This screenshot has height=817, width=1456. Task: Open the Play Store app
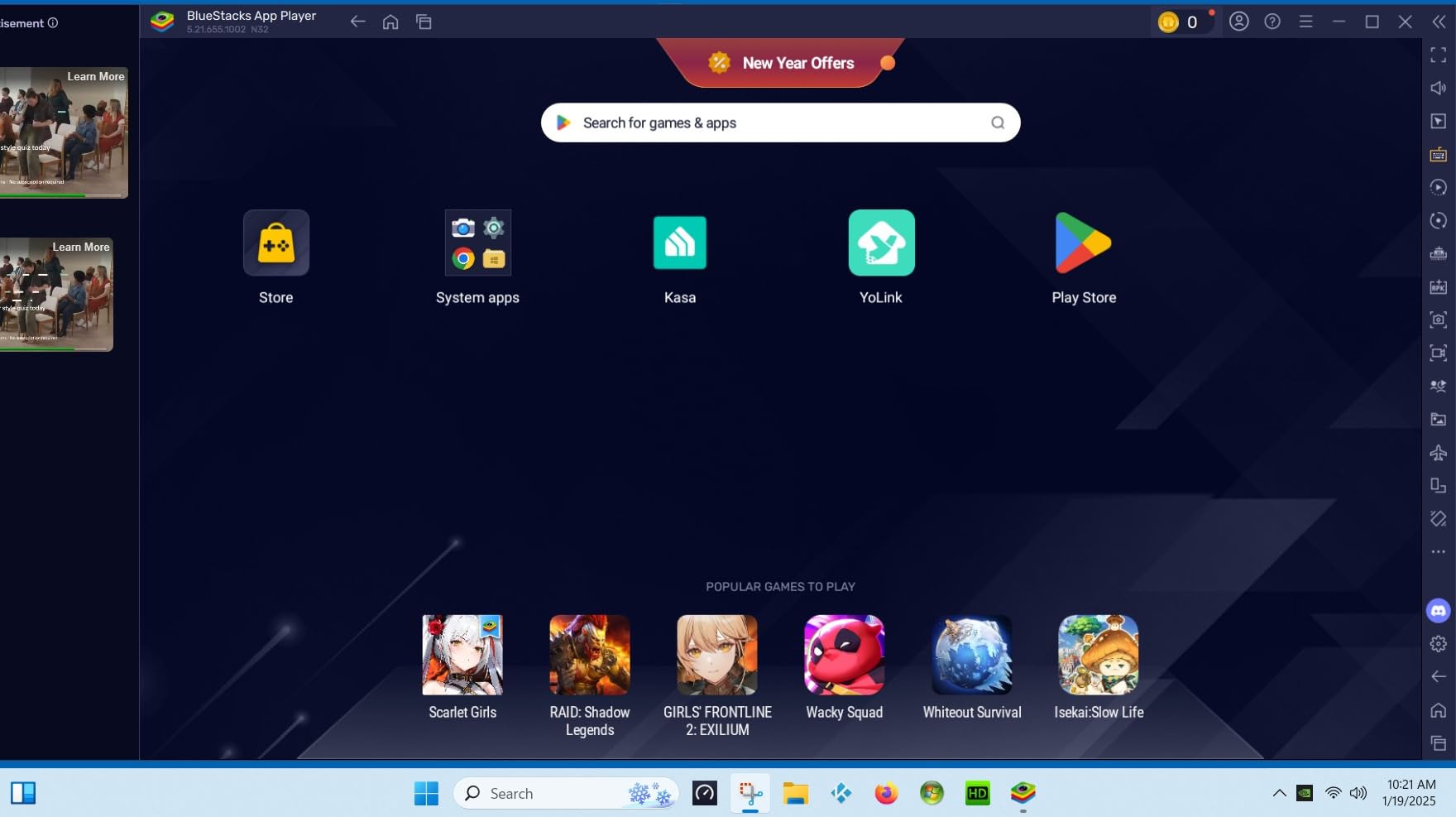point(1083,243)
